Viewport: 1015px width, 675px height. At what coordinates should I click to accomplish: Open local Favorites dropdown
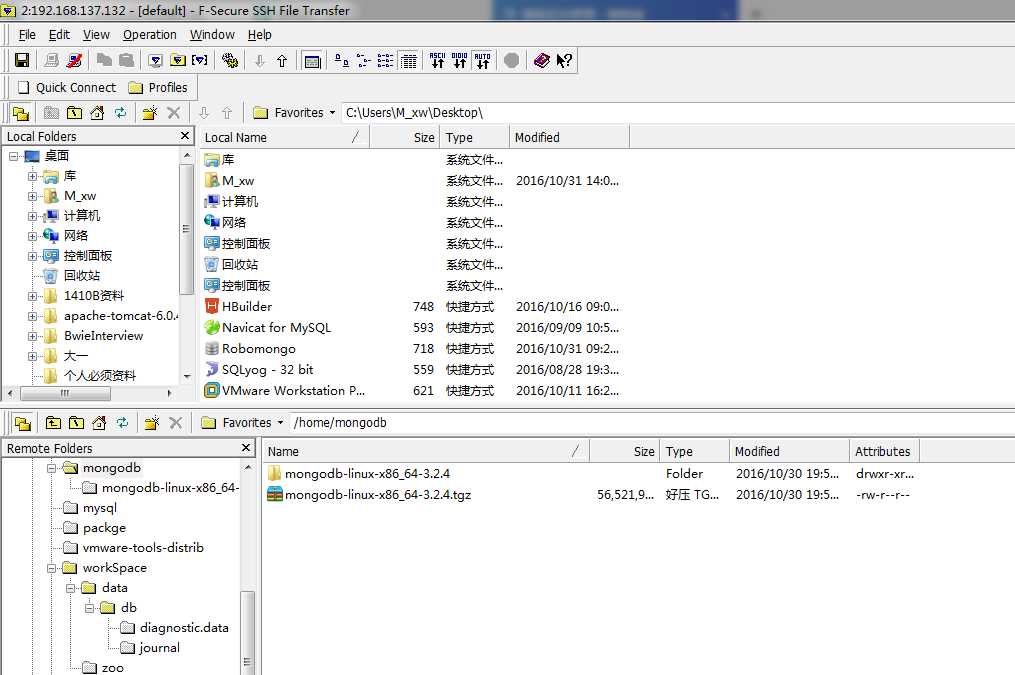coord(295,113)
